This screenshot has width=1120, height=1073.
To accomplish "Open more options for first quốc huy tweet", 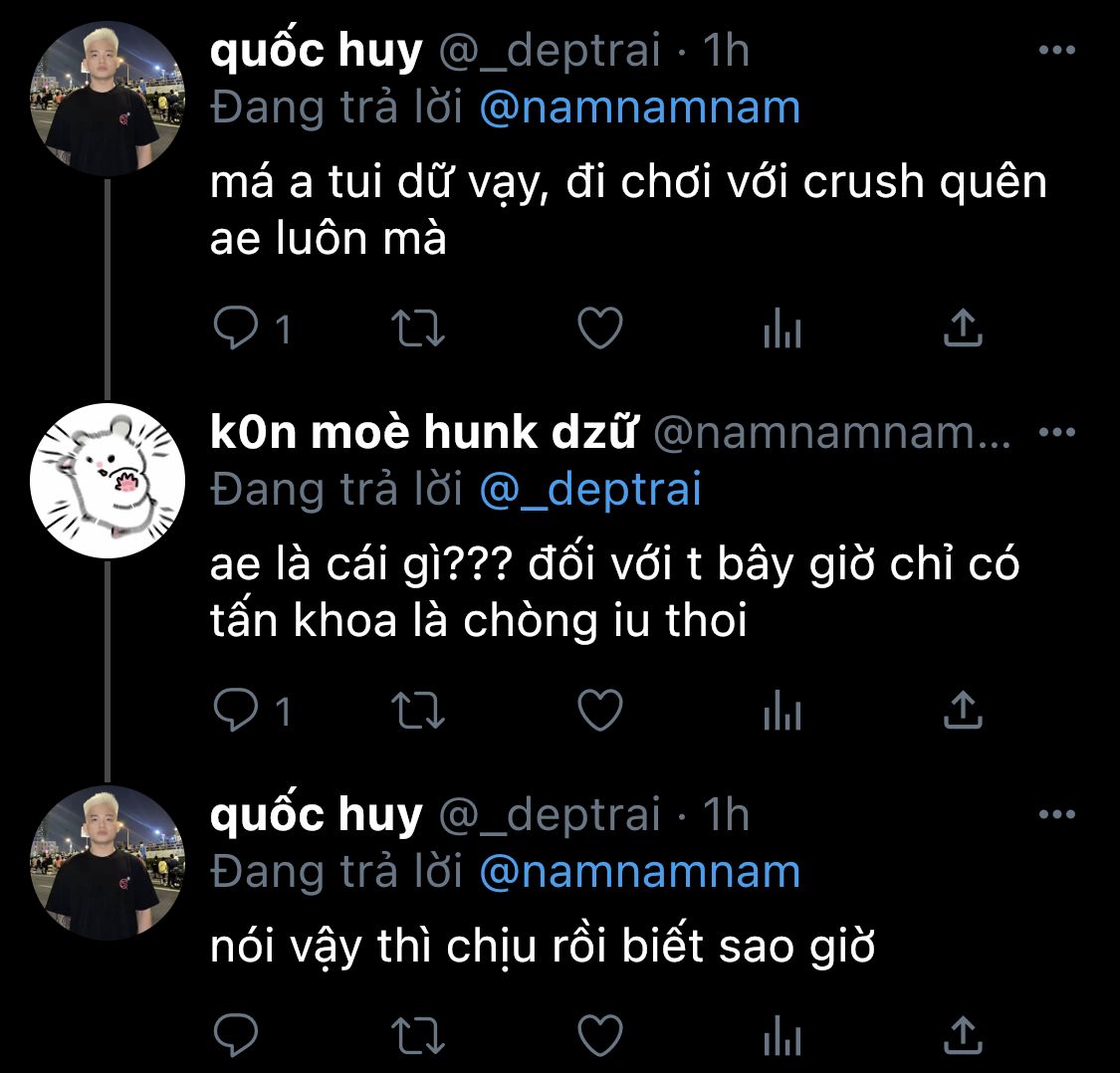I will (1057, 50).
